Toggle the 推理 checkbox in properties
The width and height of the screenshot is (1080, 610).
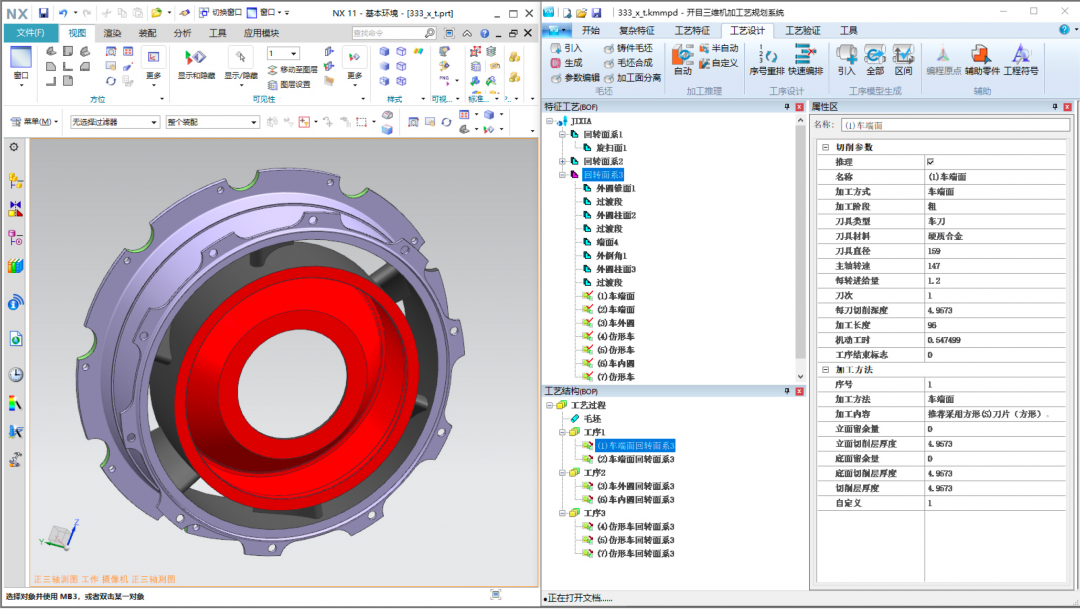point(931,162)
